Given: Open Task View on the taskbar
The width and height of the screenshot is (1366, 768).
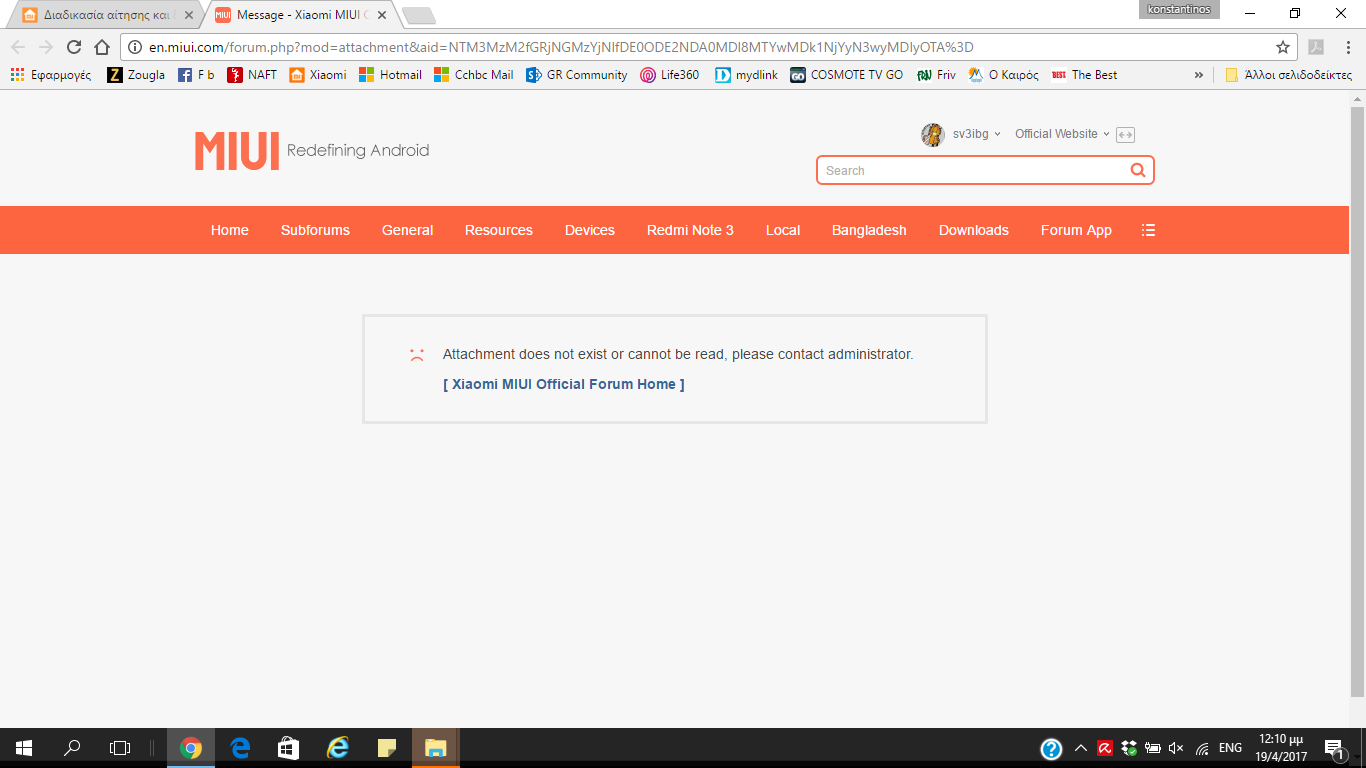Looking at the screenshot, I should pos(120,748).
